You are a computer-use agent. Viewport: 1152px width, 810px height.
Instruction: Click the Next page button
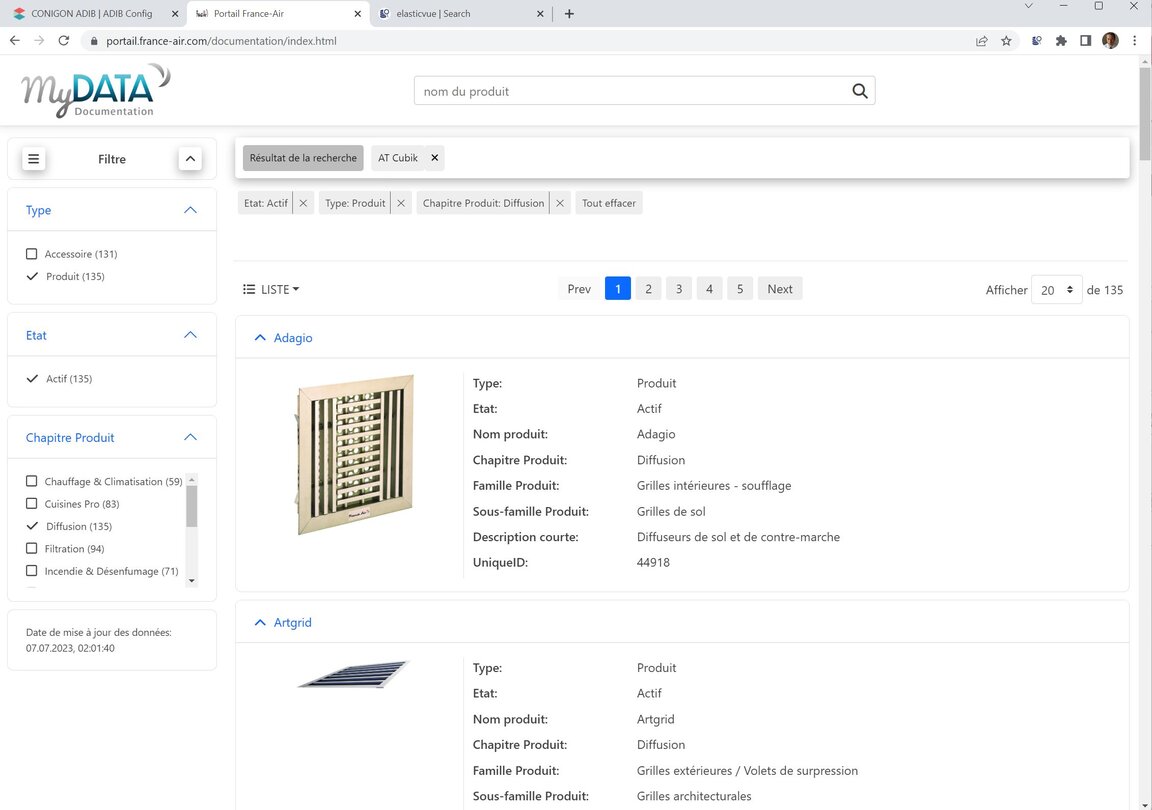click(x=780, y=289)
